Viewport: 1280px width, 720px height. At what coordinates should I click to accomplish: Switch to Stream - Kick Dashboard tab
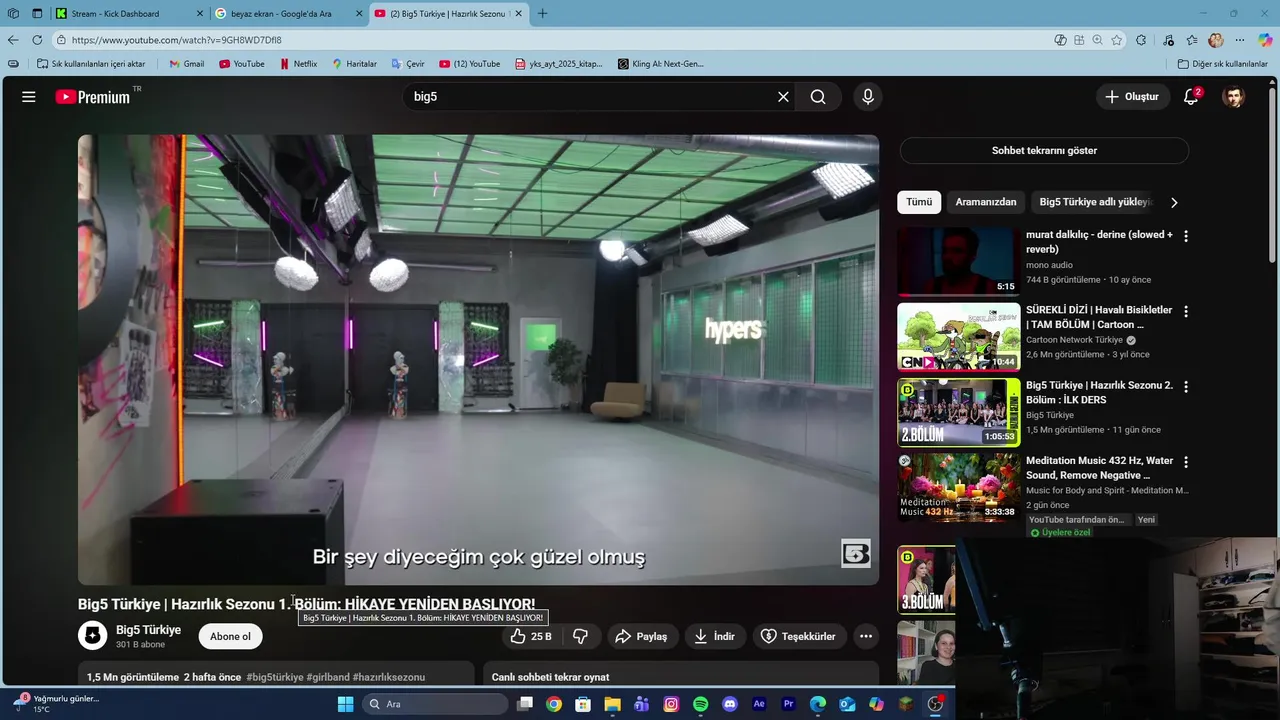[x=130, y=13]
